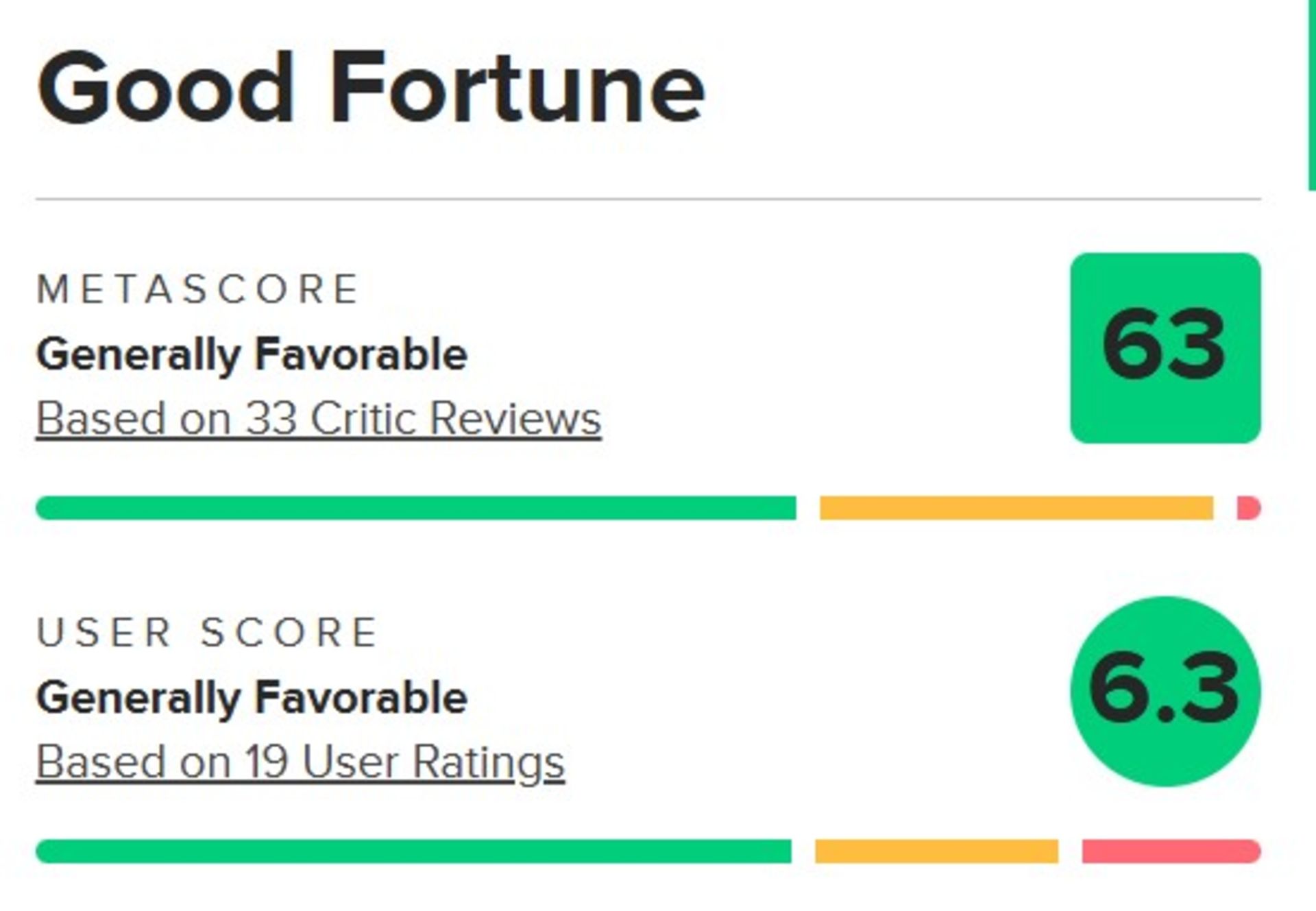Click the number 33 in critic reviews link

pyautogui.click(x=271, y=418)
